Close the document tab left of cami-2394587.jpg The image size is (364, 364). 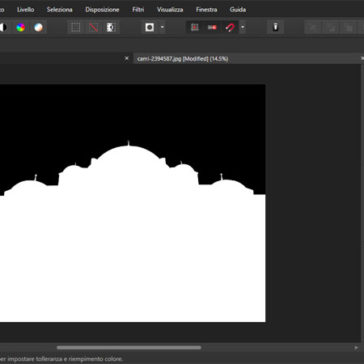[127, 58]
